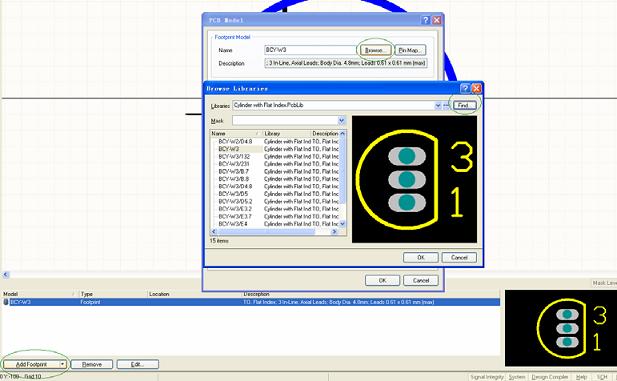Viewport: 617px width, 381px height.
Task: Sort list by Name column header
Action: pyautogui.click(x=236, y=133)
